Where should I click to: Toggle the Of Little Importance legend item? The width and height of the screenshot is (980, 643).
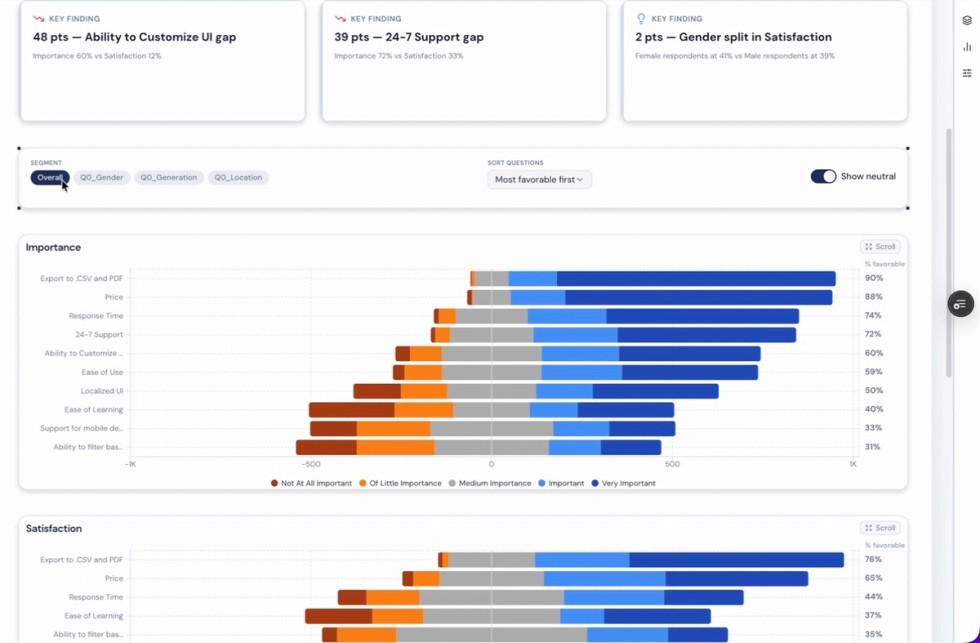click(400, 483)
